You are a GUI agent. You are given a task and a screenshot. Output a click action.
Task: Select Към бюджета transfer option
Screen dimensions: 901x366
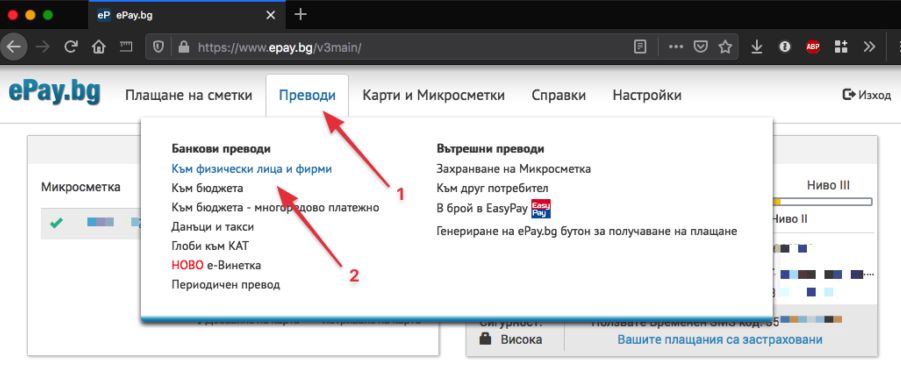207,188
